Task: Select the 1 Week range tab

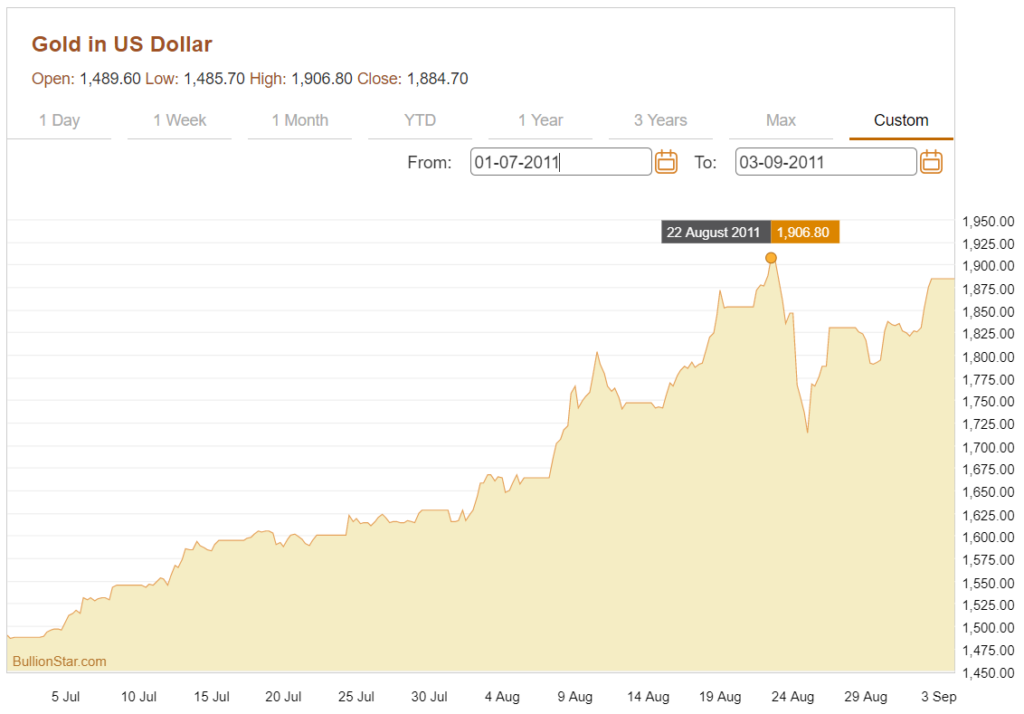Action: point(180,120)
